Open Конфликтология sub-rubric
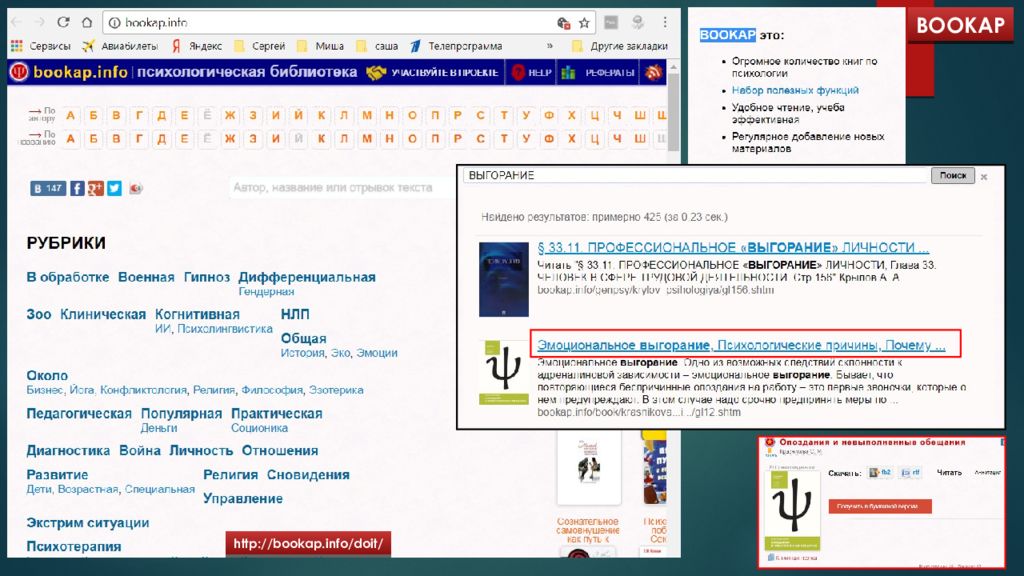The image size is (1024, 576). point(143,390)
